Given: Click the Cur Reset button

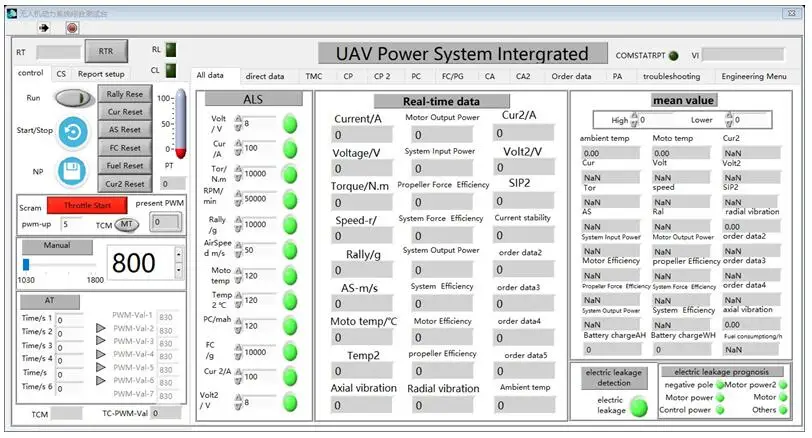Looking at the screenshot, I should (x=125, y=112).
